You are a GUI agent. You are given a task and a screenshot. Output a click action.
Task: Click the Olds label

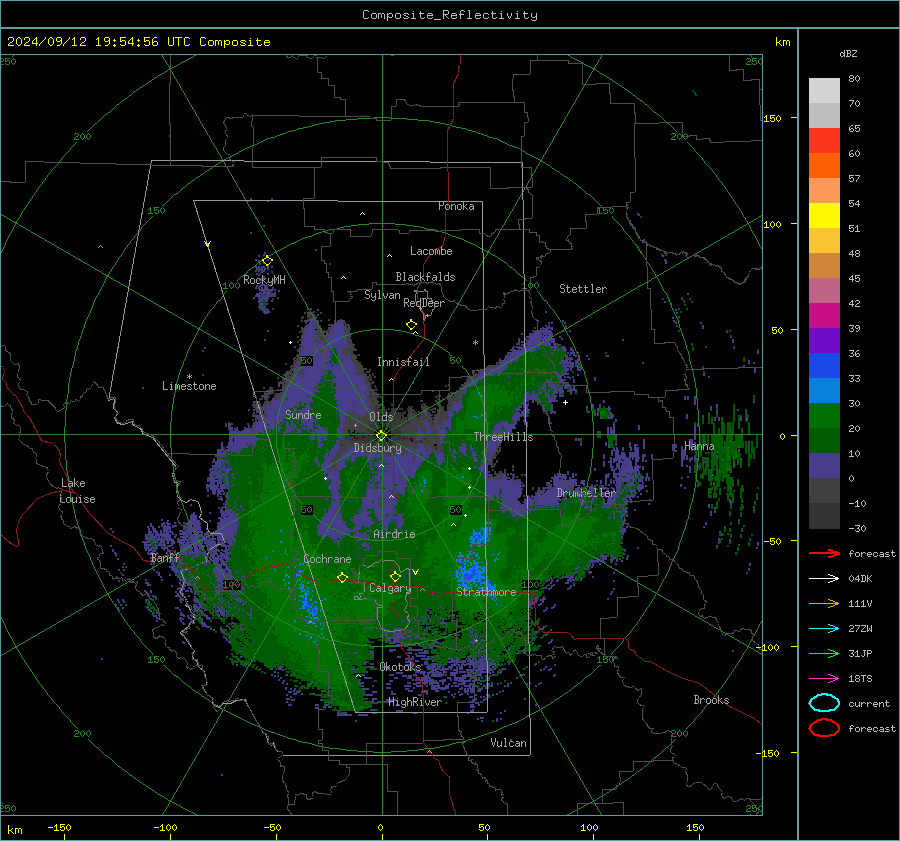(381, 417)
